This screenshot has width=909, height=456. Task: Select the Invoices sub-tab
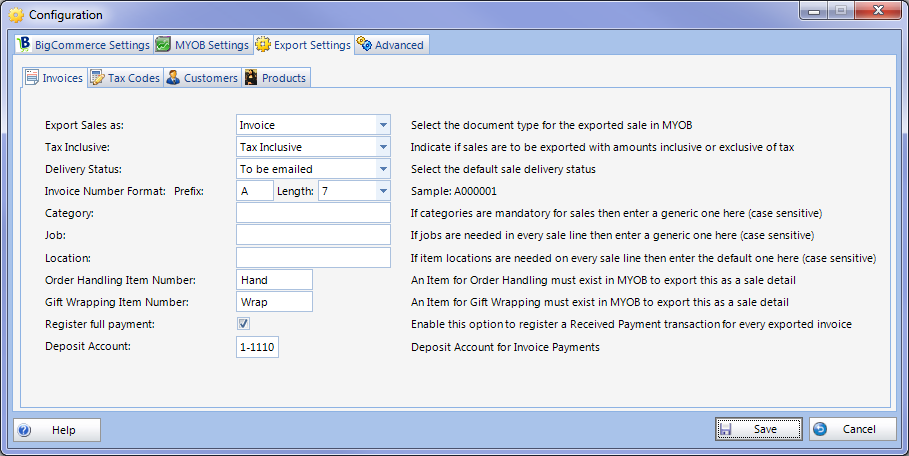[55, 77]
